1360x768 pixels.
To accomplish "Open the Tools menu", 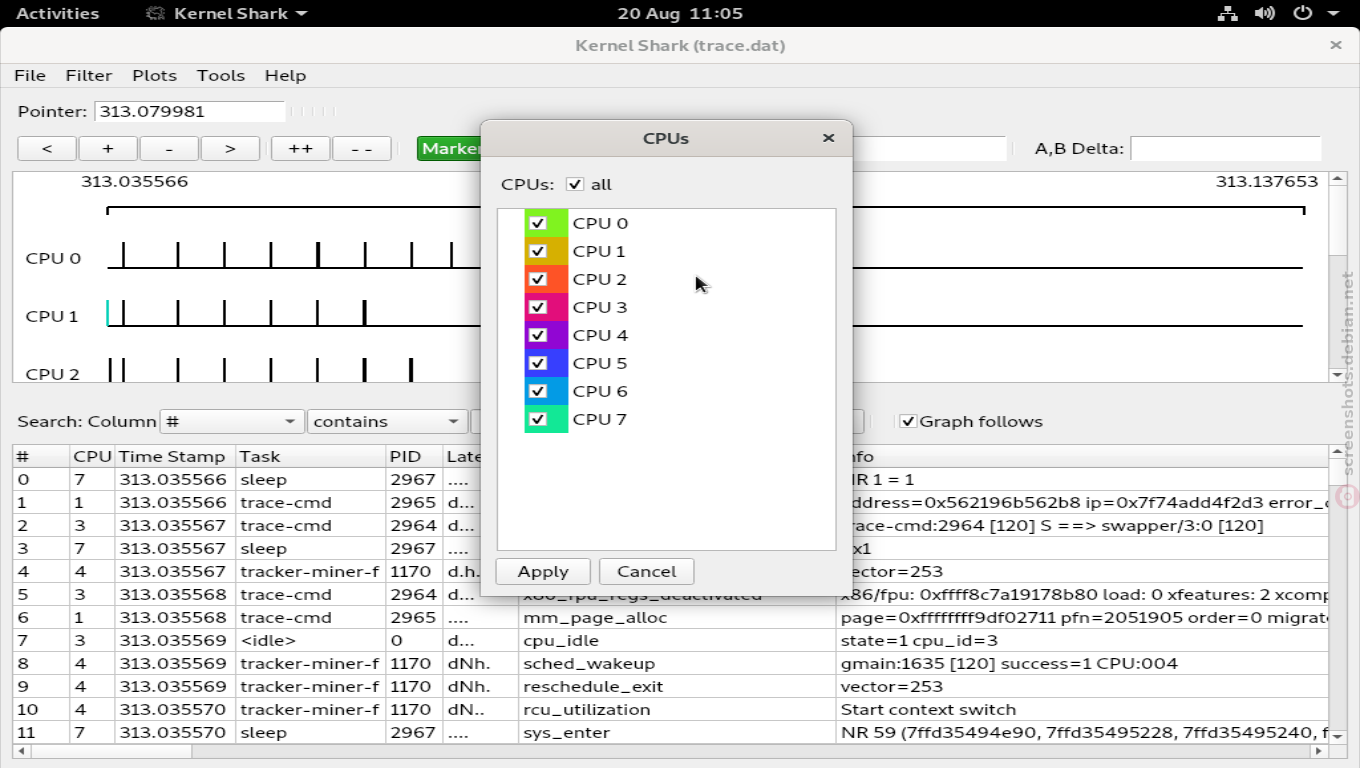I will tap(221, 75).
